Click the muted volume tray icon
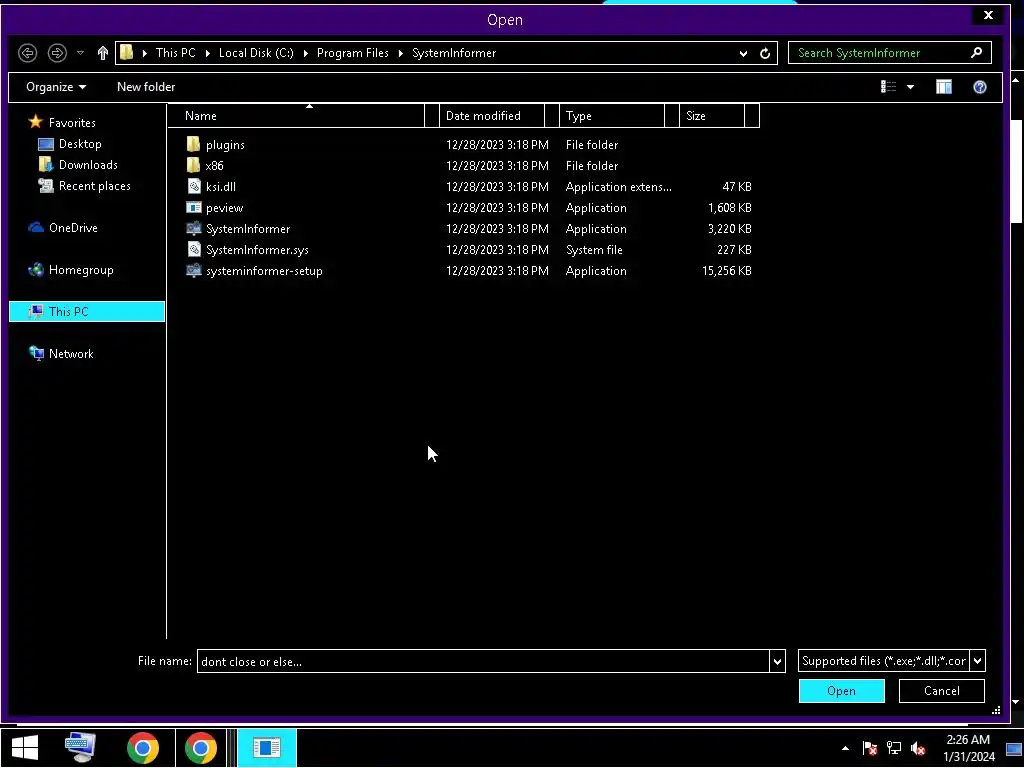Screen dimensions: 1024x768 [918, 748]
